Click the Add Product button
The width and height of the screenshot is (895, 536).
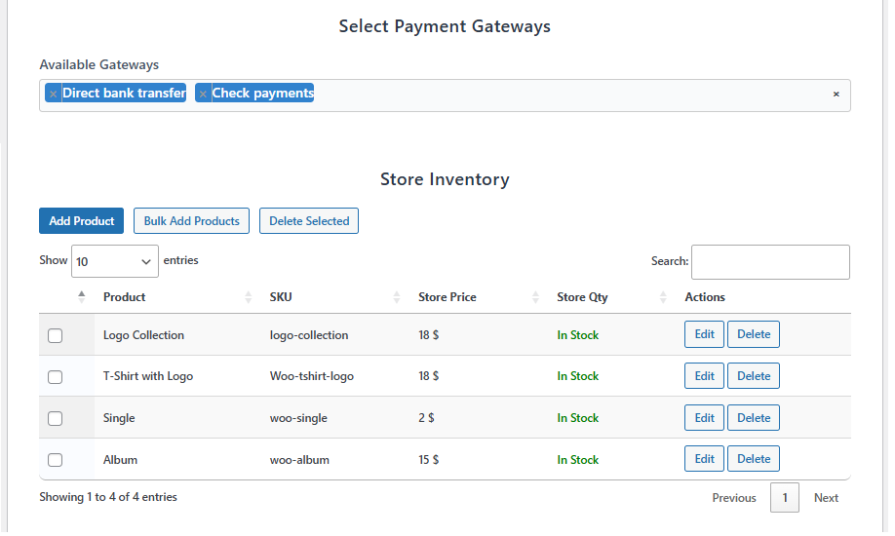point(82,222)
